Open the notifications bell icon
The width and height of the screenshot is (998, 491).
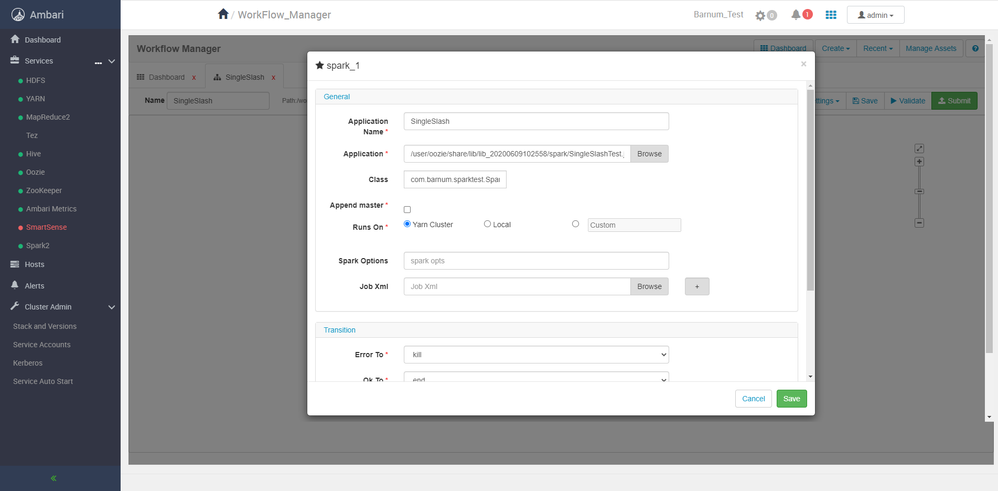click(796, 15)
